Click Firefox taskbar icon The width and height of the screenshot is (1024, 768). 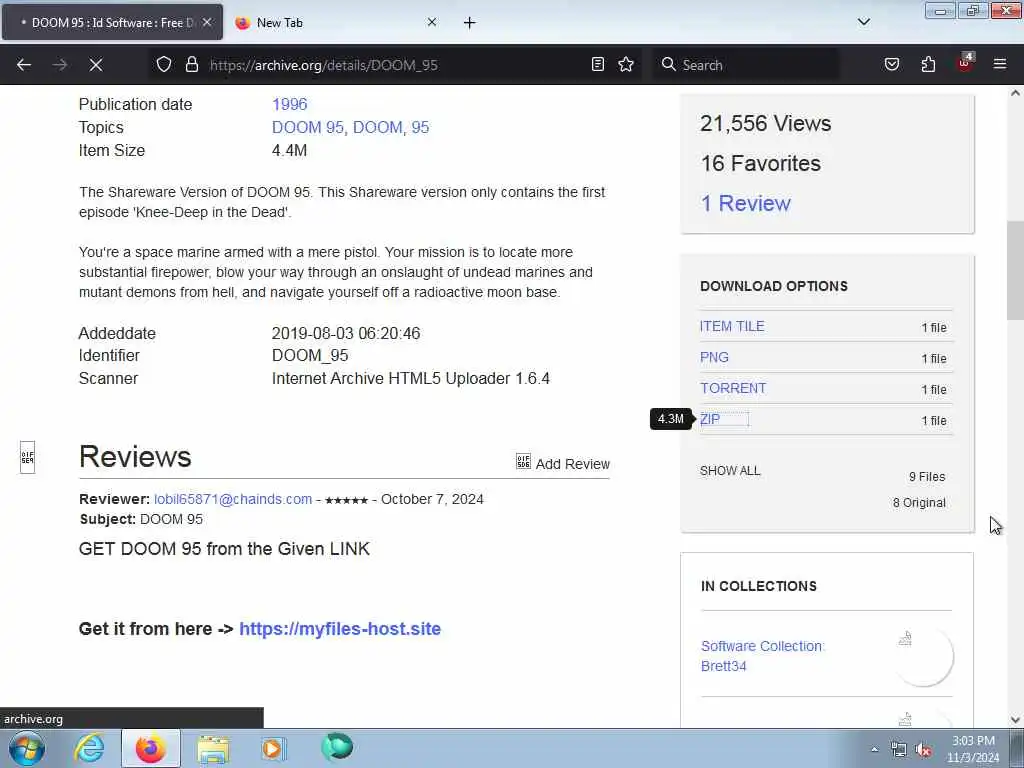coord(151,748)
